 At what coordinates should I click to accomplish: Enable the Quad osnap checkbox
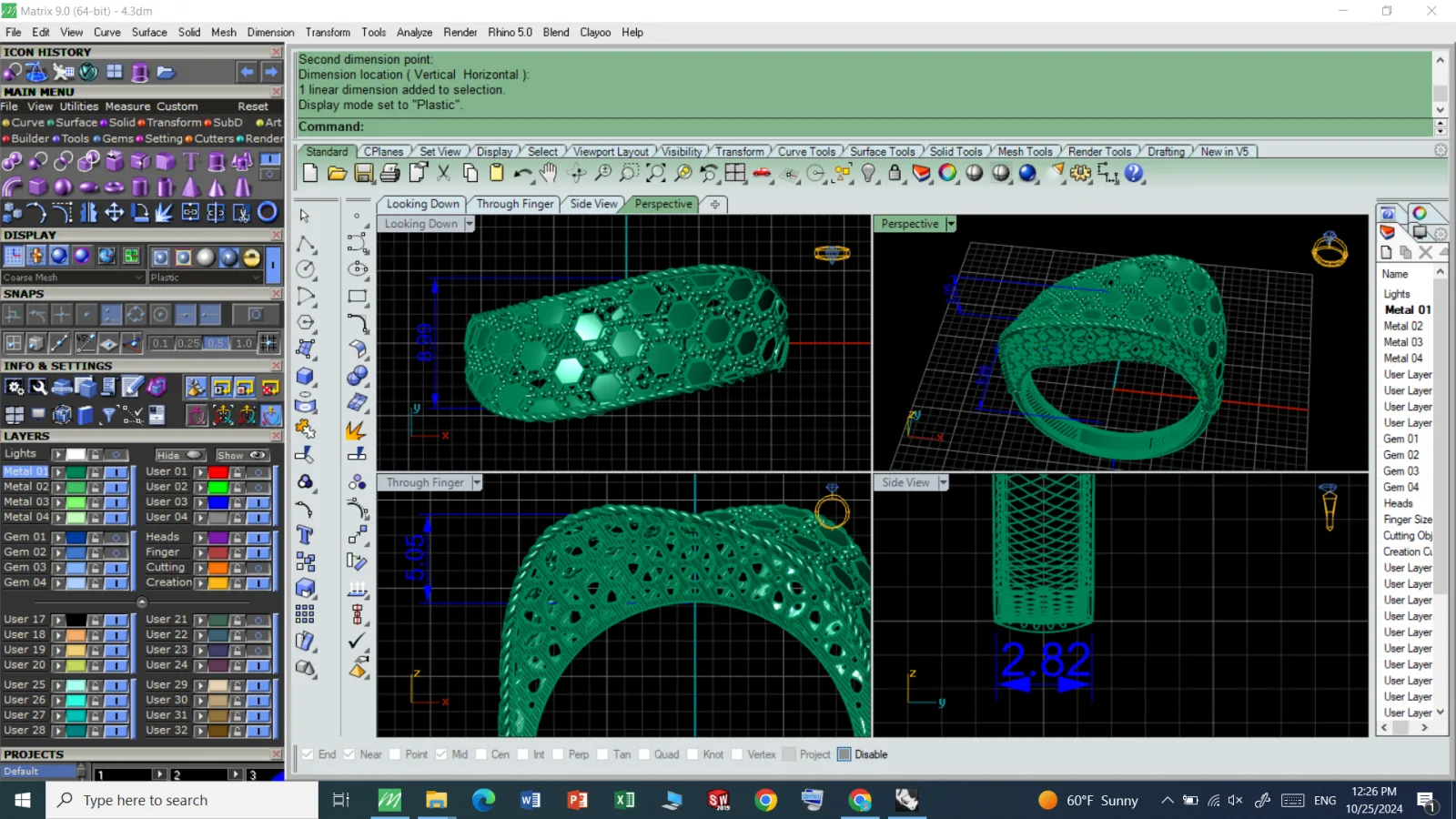(643, 754)
